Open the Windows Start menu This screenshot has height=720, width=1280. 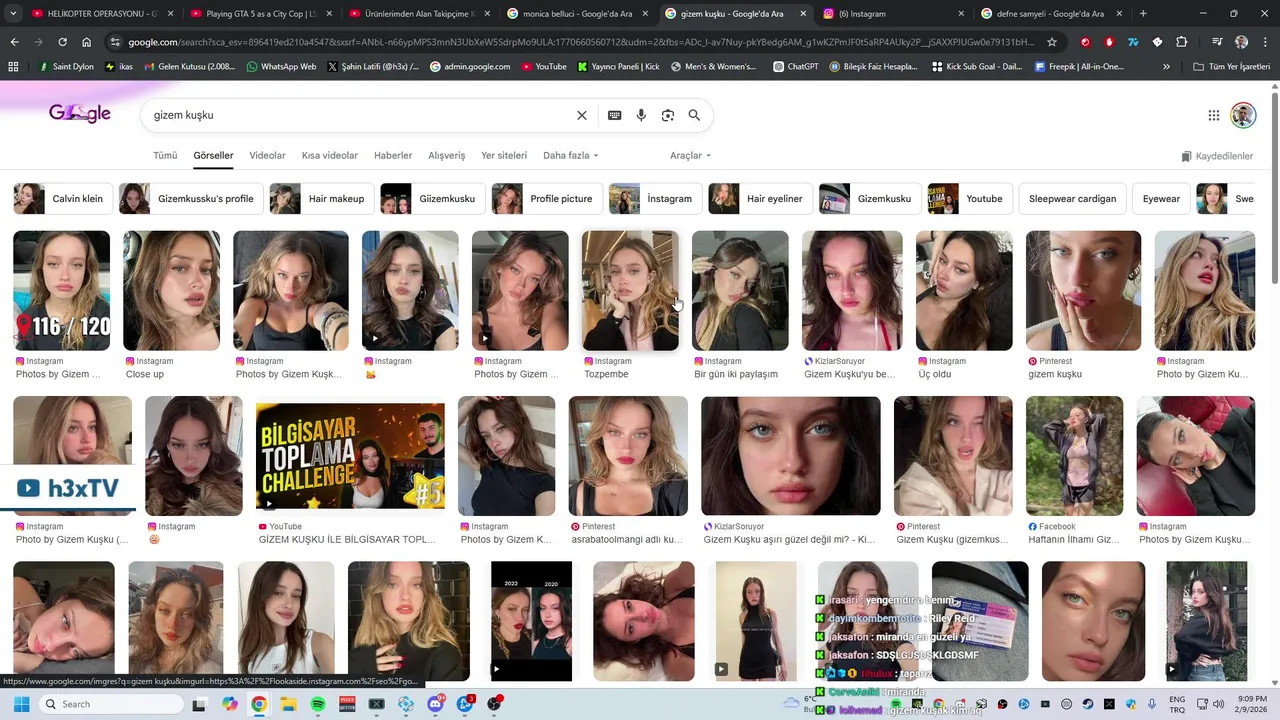click(21, 704)
